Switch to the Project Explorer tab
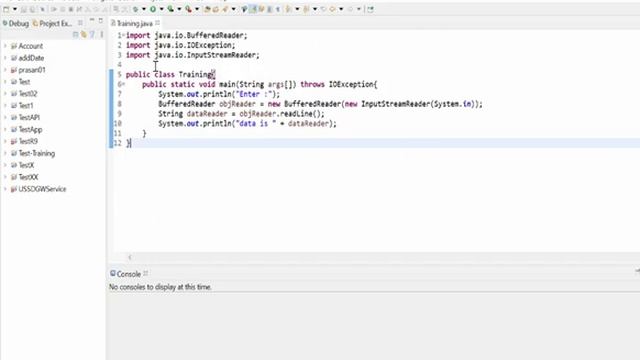Viewport: 640px width, 360px height. [52, 23]
